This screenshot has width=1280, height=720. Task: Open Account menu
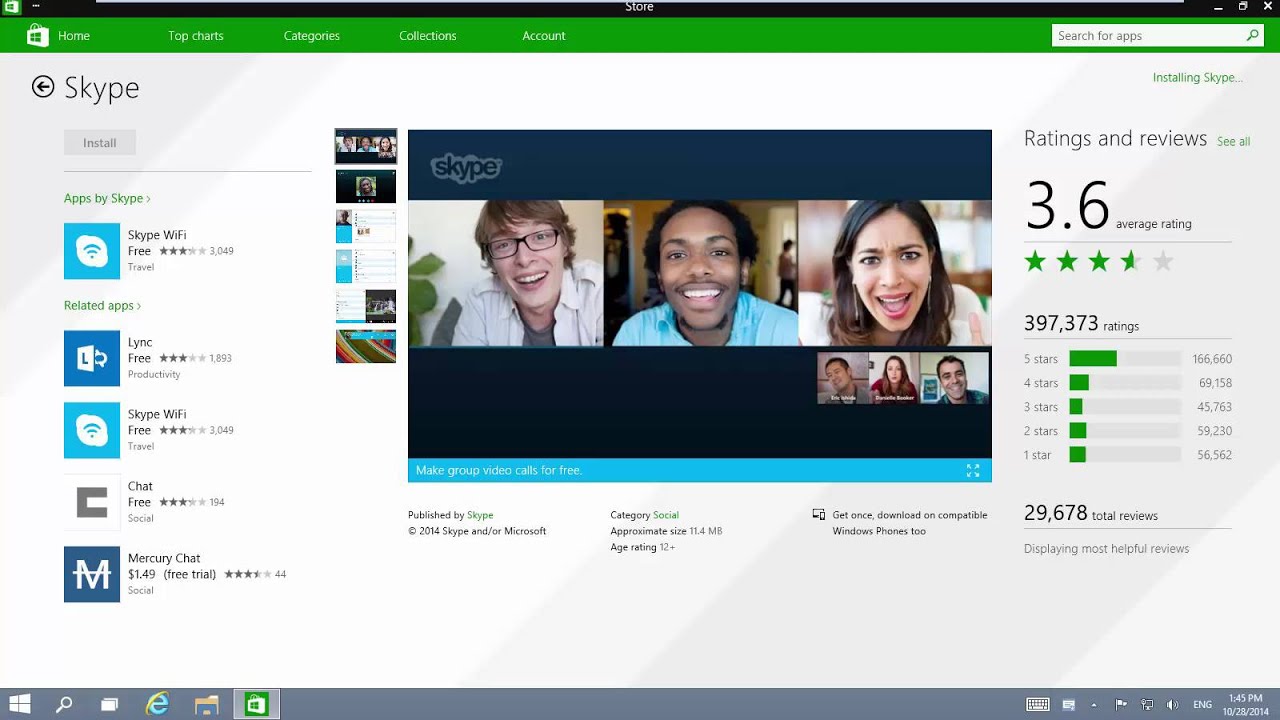544,36
